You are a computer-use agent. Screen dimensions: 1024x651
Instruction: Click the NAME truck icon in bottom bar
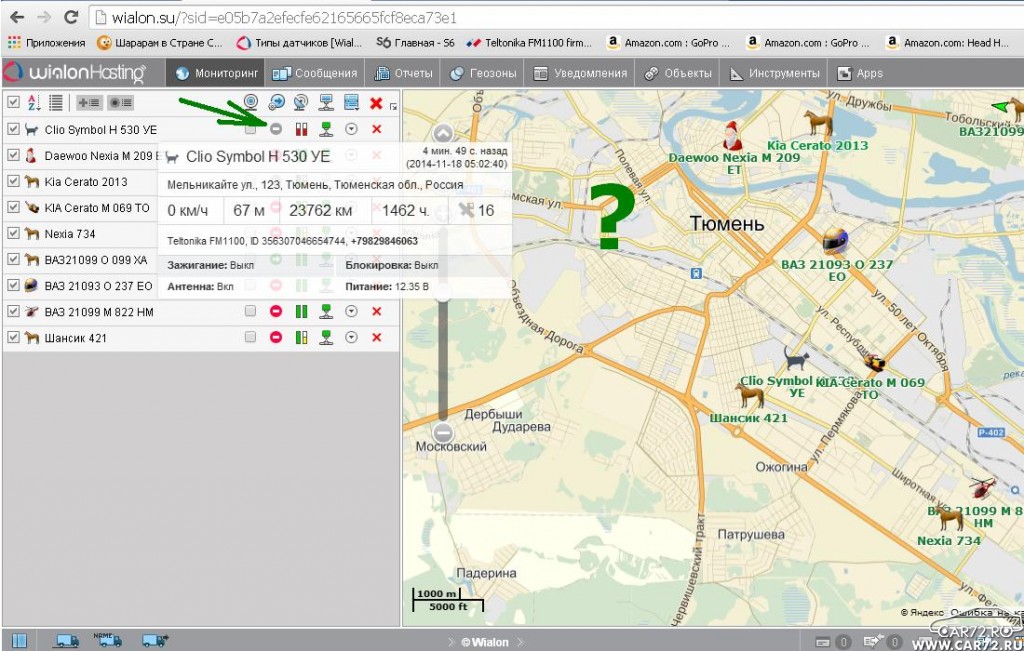(x=108, y=639)
